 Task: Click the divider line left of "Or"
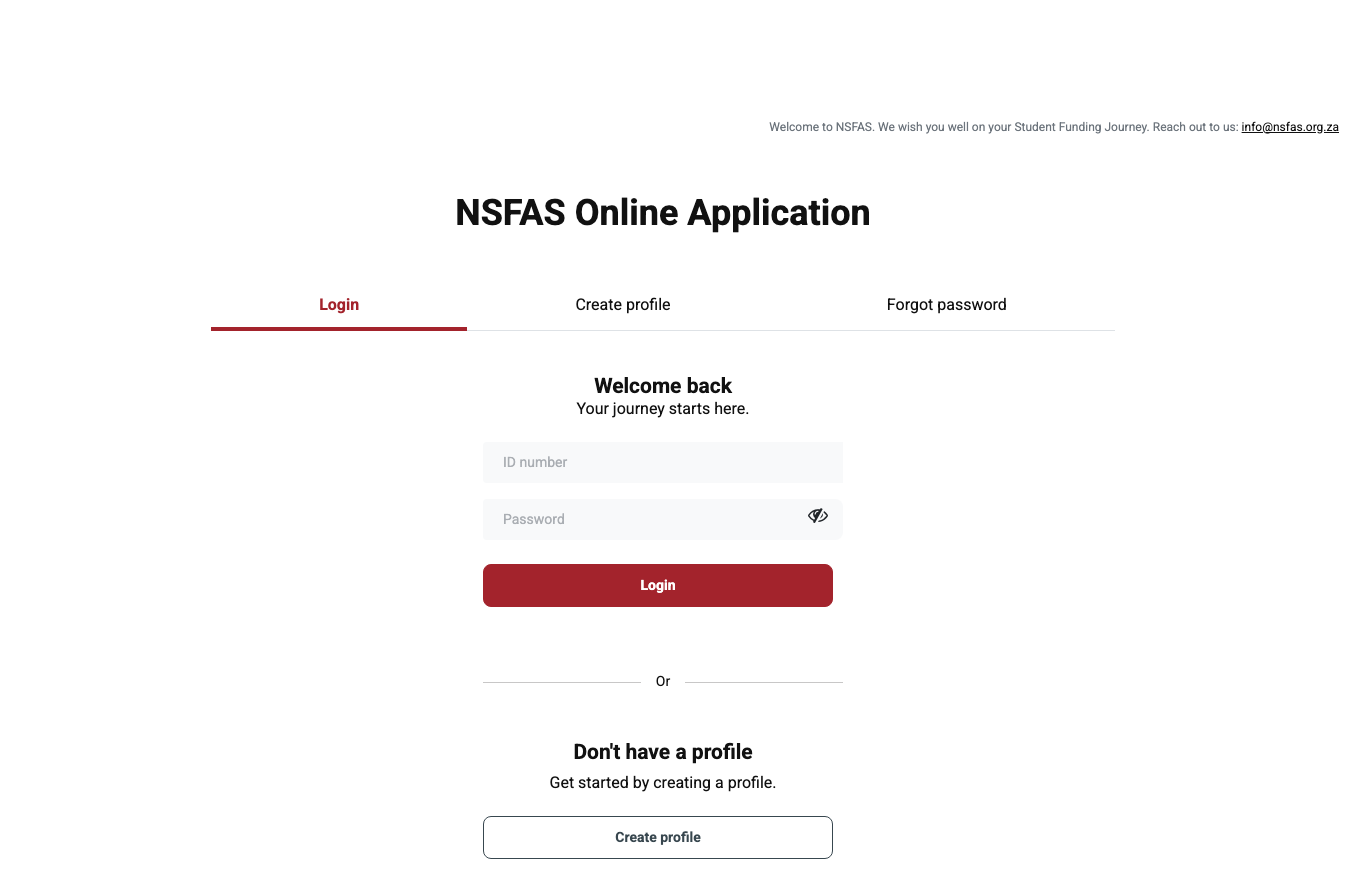pyautogui.click(x=561, y=683)
